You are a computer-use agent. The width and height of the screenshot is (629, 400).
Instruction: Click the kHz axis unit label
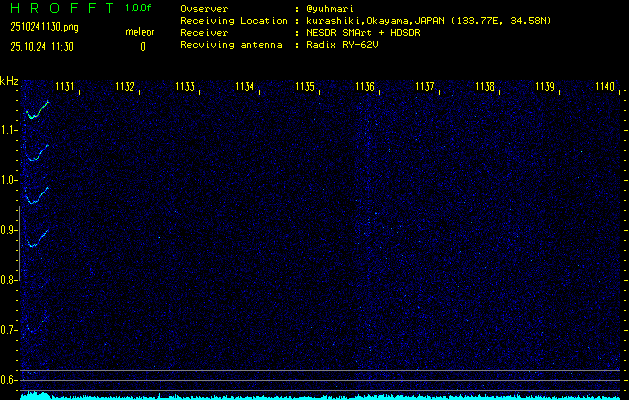(x=9, y=81)
